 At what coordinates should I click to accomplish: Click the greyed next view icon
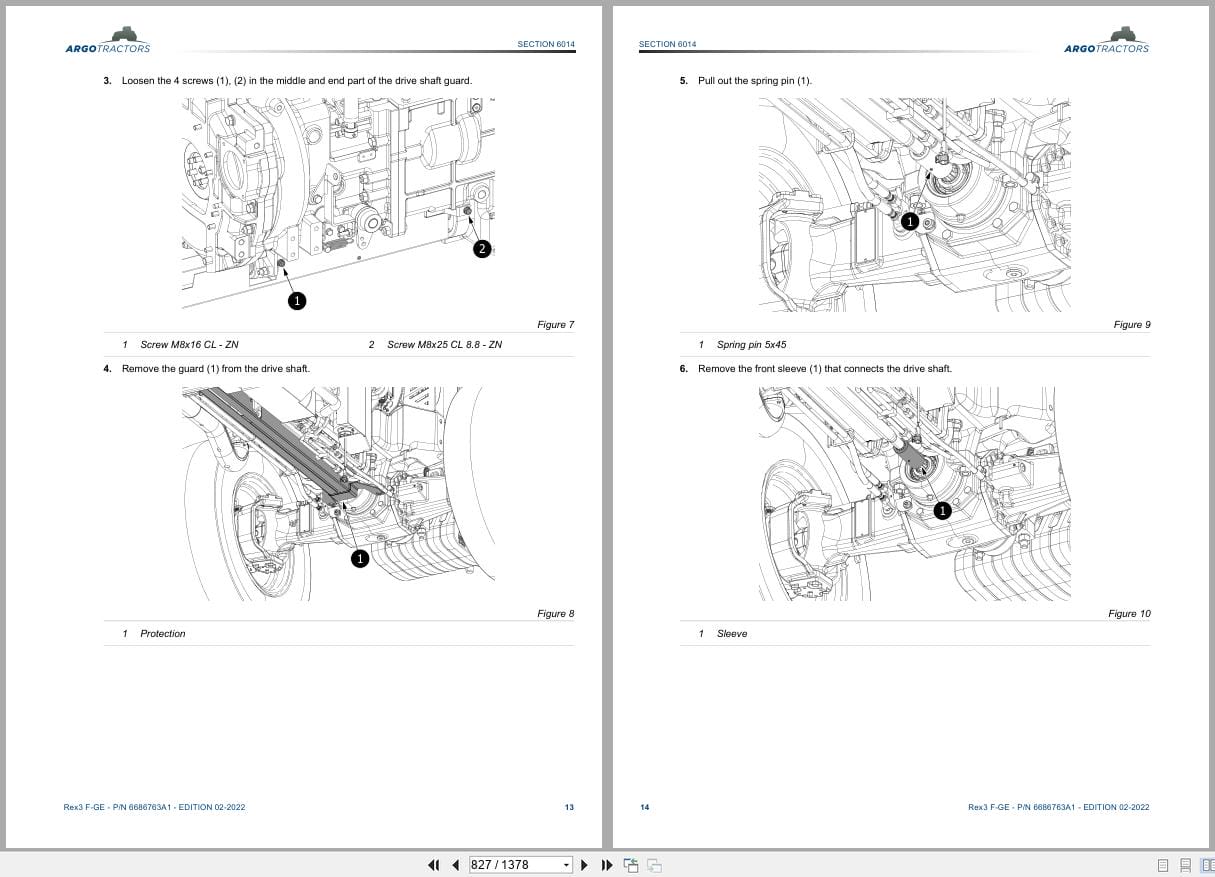point(655,864)
